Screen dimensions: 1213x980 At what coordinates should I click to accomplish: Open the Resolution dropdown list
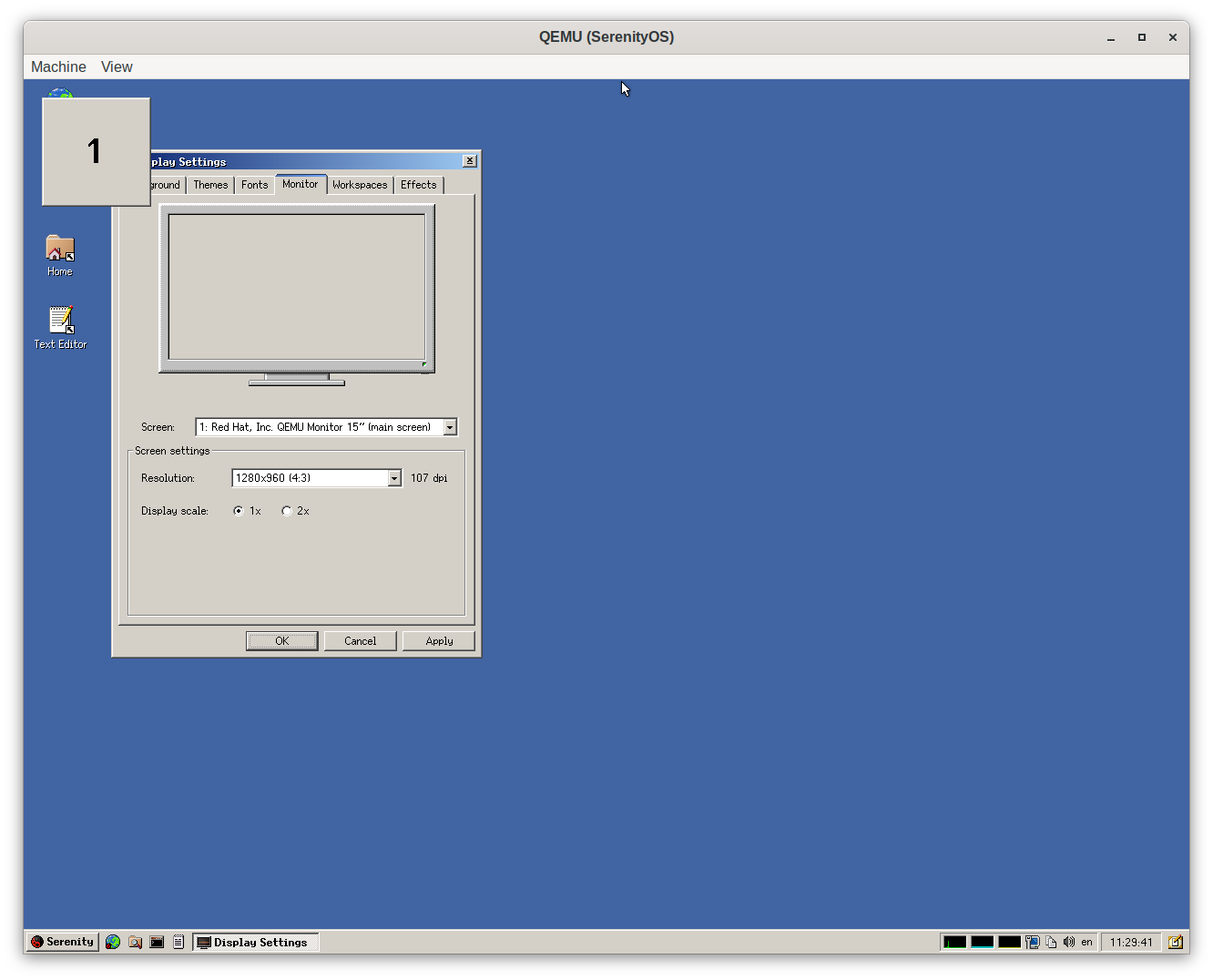(x=394, y=478)
